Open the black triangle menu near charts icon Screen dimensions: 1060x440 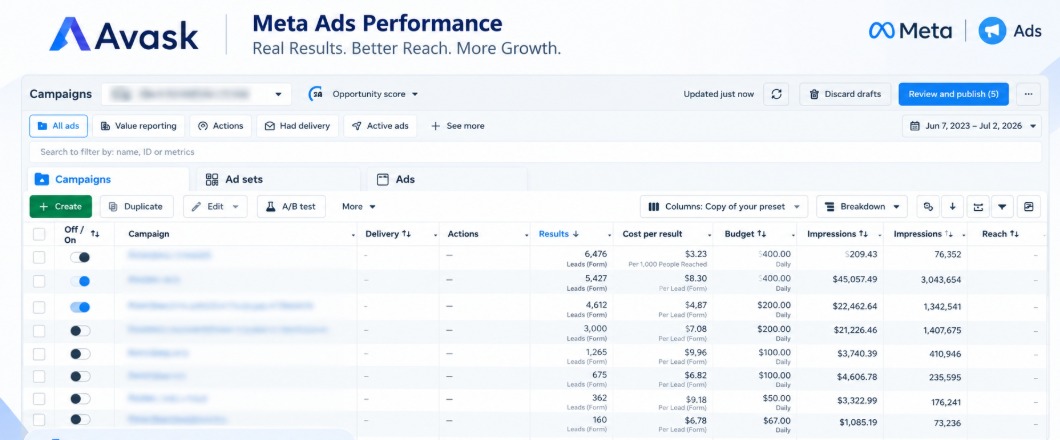(x=1002, y=207)
